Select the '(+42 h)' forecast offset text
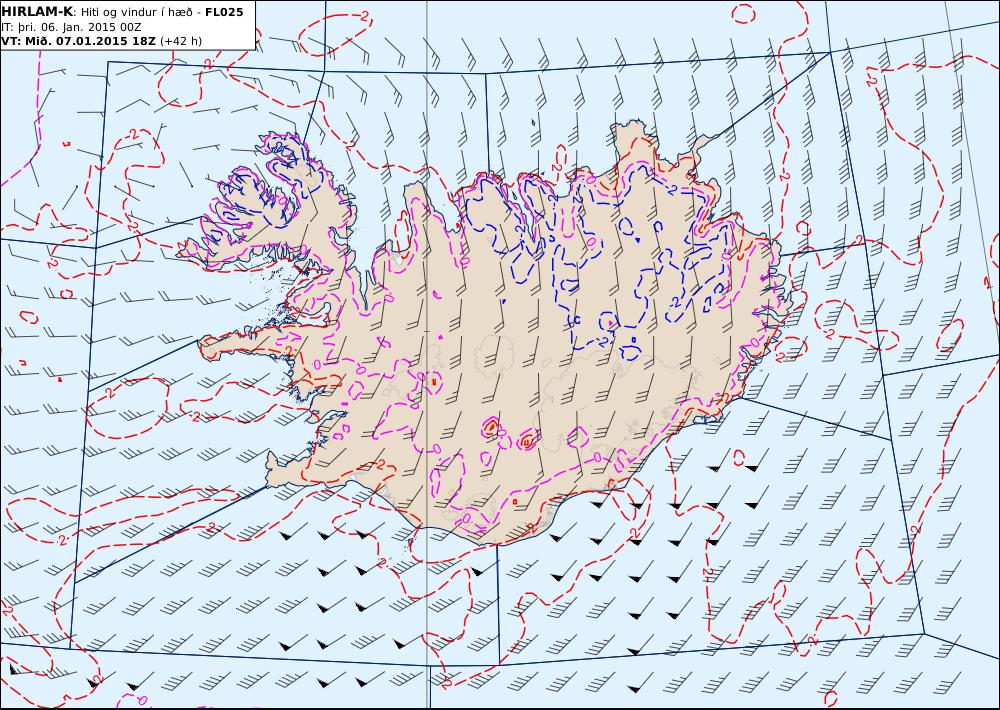 (x=180, y=41)
